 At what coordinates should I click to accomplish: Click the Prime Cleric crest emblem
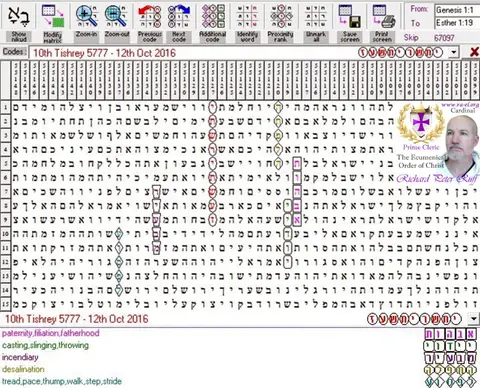[x=421, y=123]
